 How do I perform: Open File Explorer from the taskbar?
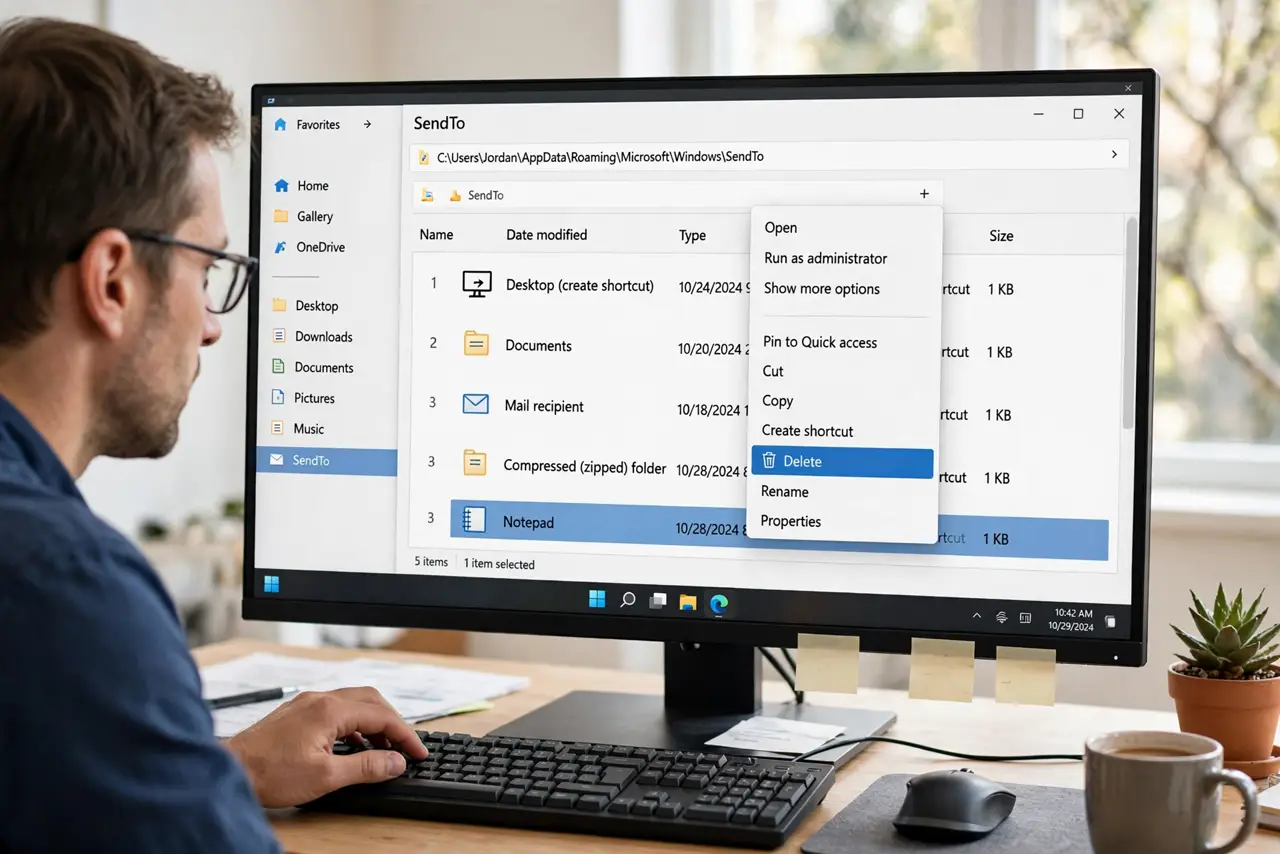(x=688, y=602)
